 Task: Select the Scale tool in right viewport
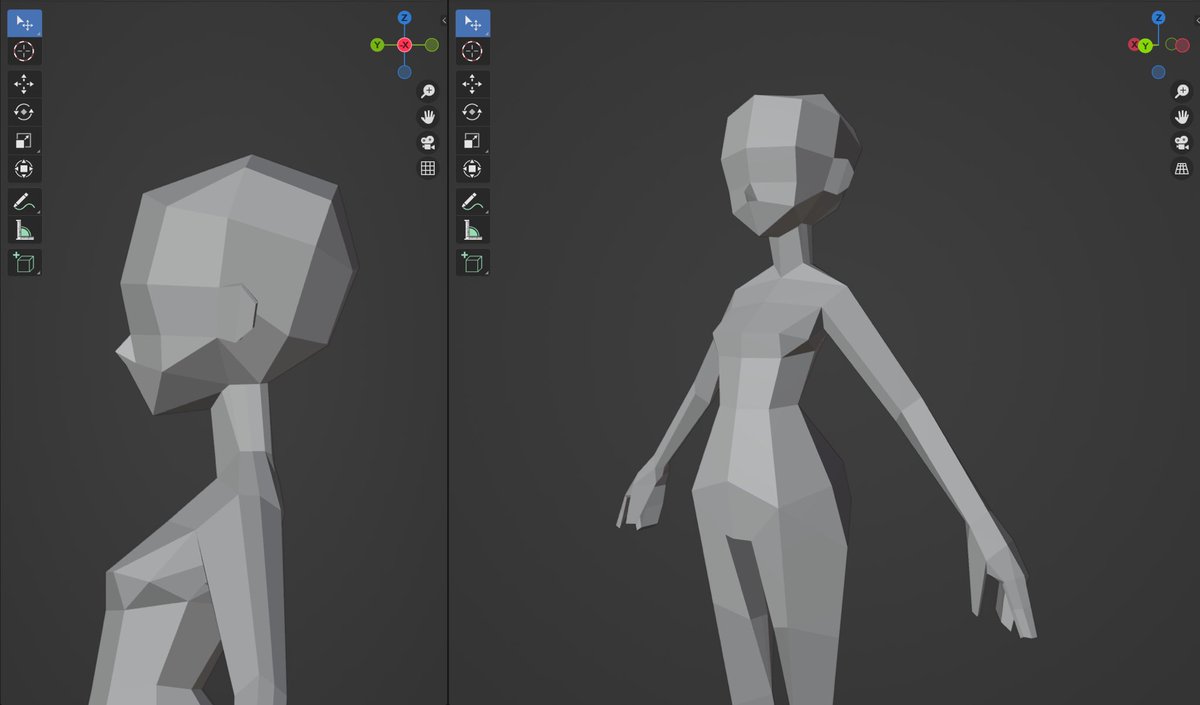472,141
